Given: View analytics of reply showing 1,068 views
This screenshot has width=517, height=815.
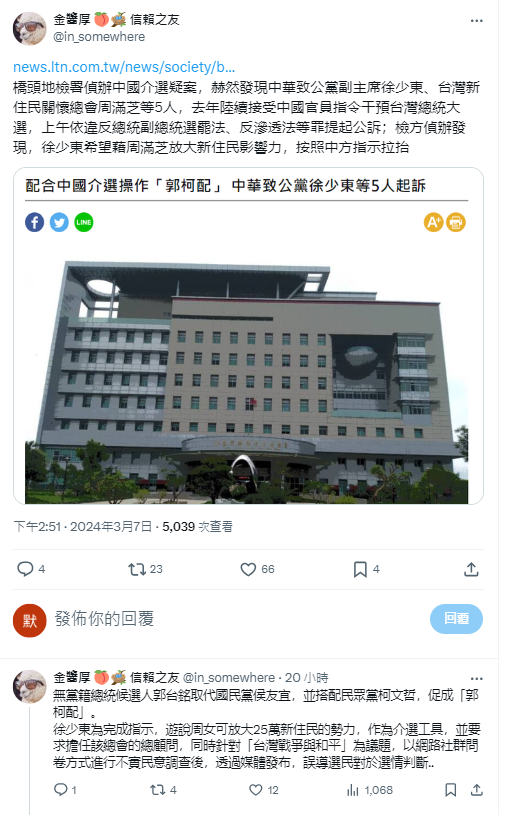Looking at the screenshot, I should pyautogui.click(x=369, y=790).
